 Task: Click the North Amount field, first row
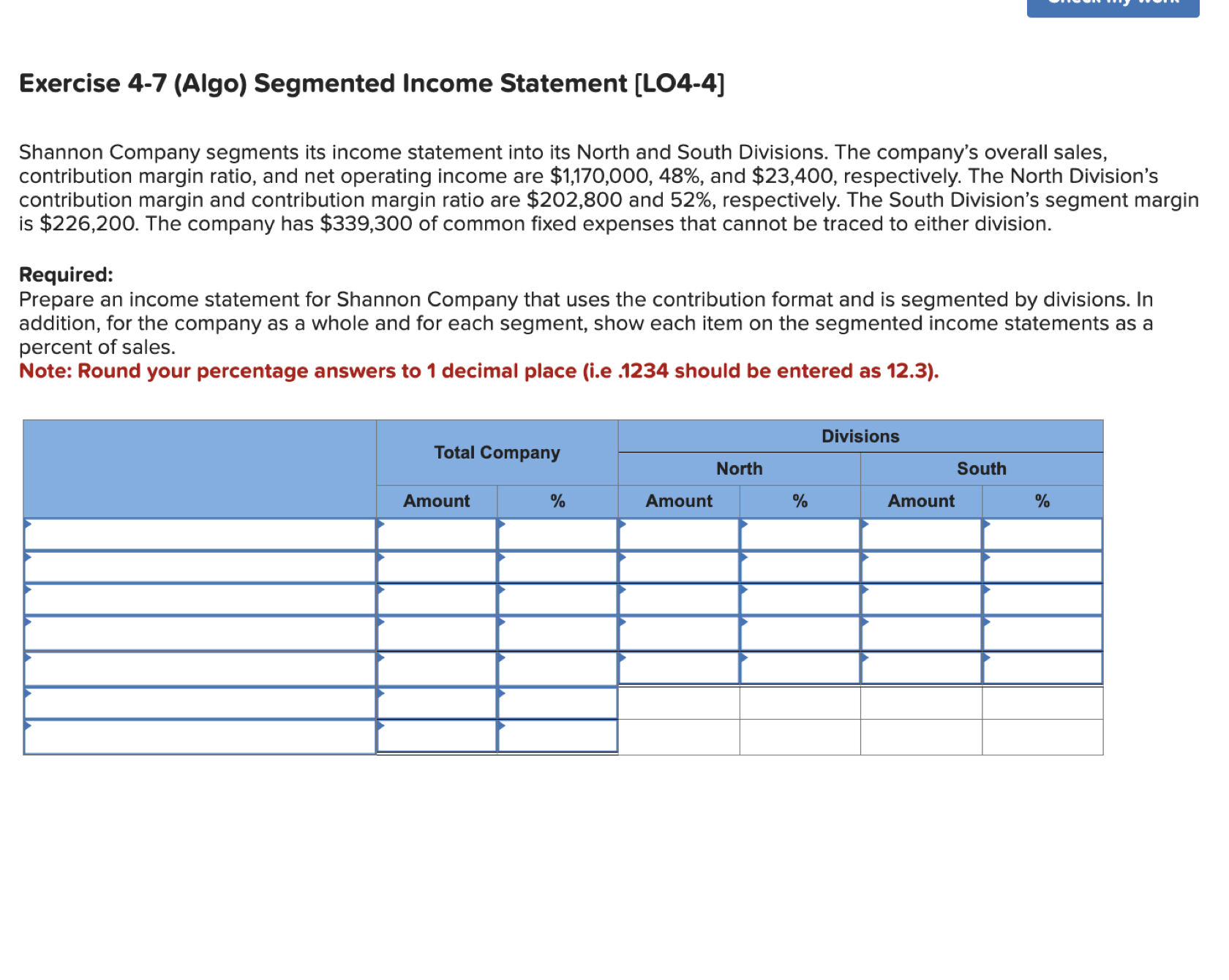pyautogui.click(x=679, y=535)
